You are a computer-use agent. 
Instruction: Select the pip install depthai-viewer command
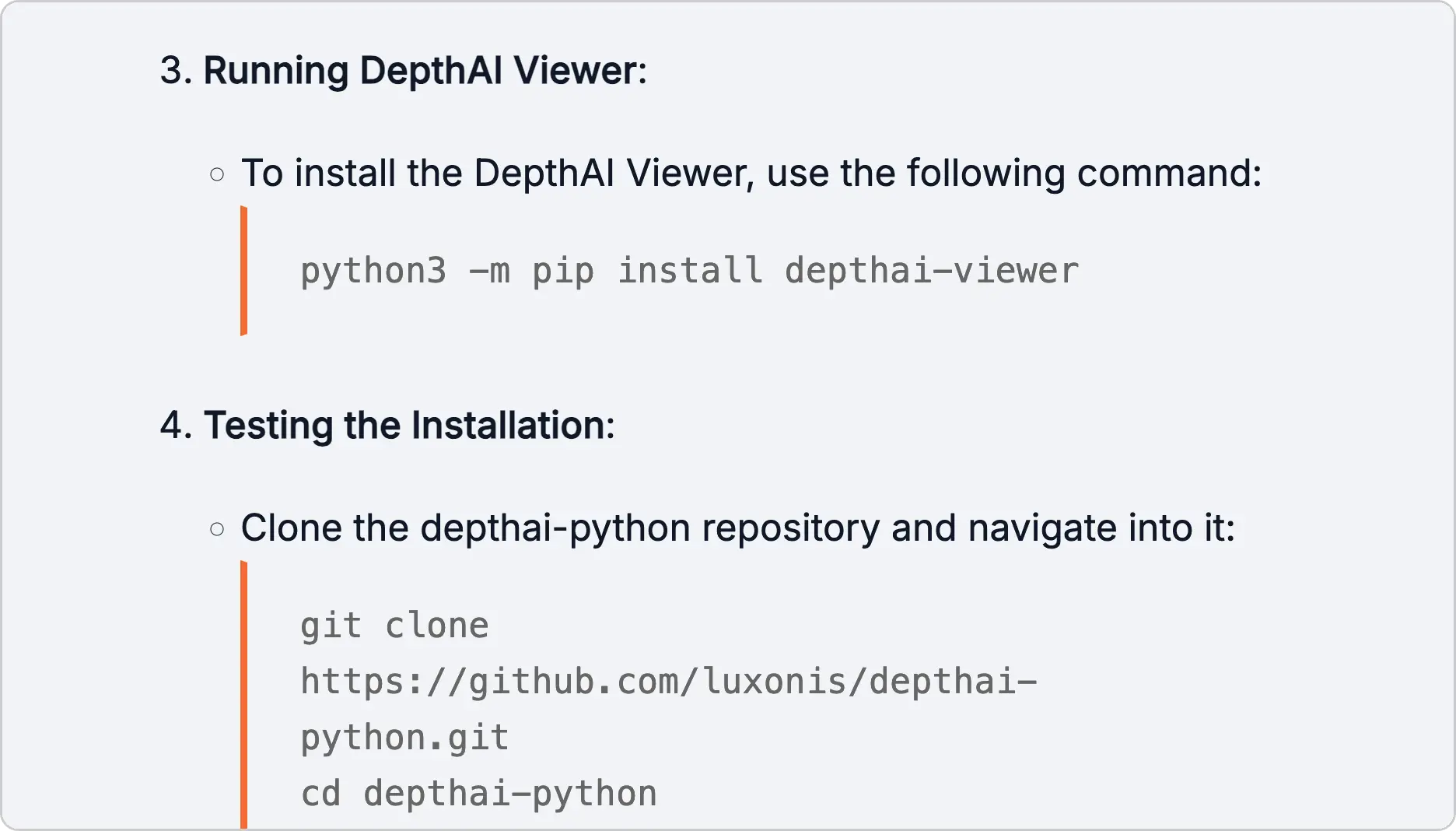coord(688,270)
